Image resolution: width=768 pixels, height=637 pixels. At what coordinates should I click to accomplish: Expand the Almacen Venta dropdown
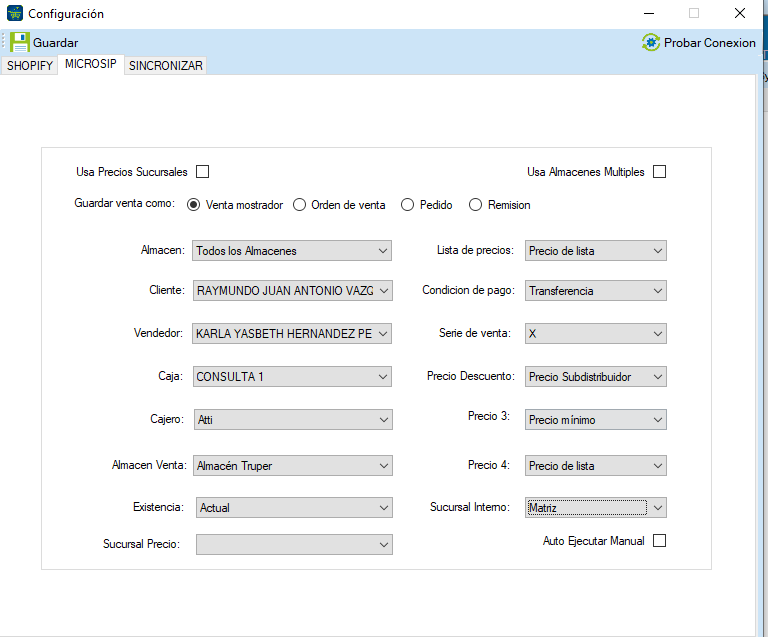293,466
